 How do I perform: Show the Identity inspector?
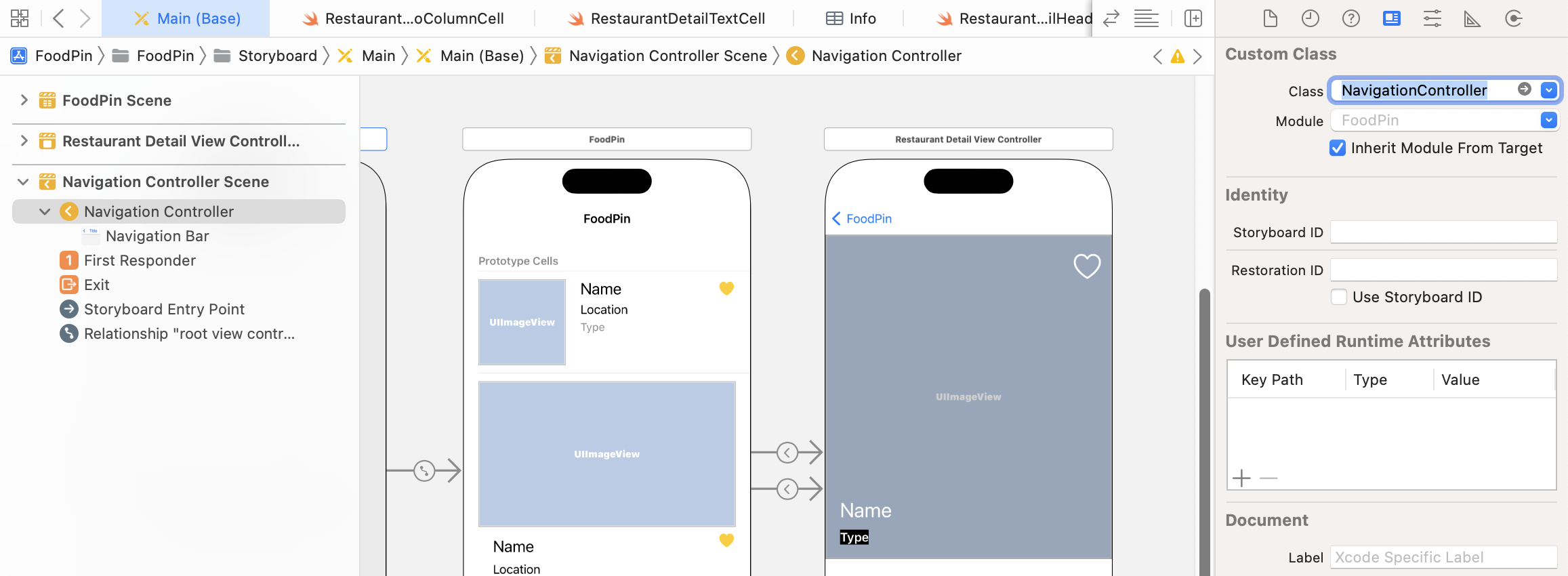coord(1392,18)
